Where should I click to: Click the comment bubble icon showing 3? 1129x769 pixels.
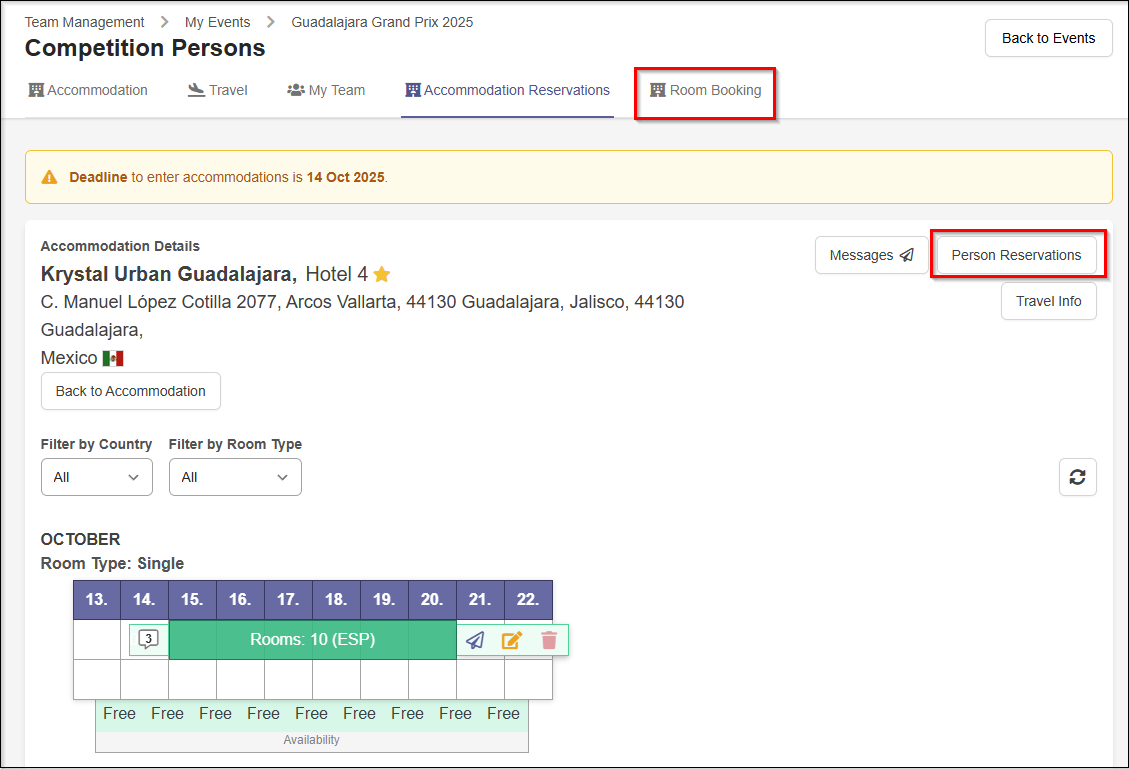point(148,640)
